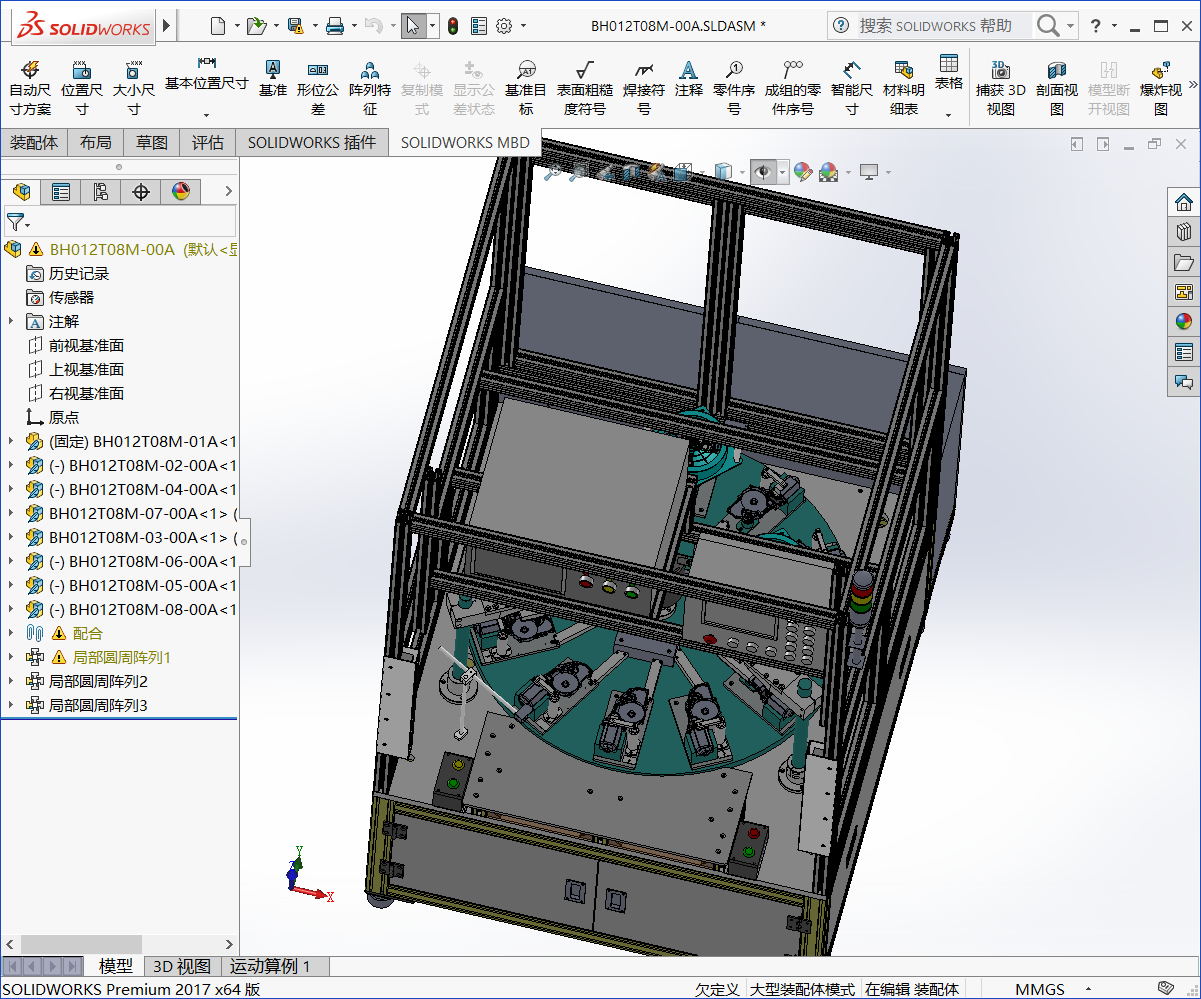1201x999 pixels.
Task: Open the Appearances color ball in task pane
Action: (x=1184, y=321)
